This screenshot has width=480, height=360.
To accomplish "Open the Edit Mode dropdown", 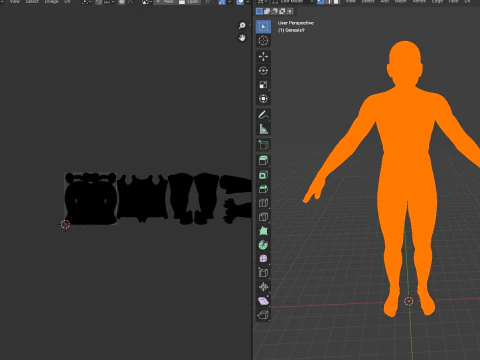I will (x=293, y=2).
